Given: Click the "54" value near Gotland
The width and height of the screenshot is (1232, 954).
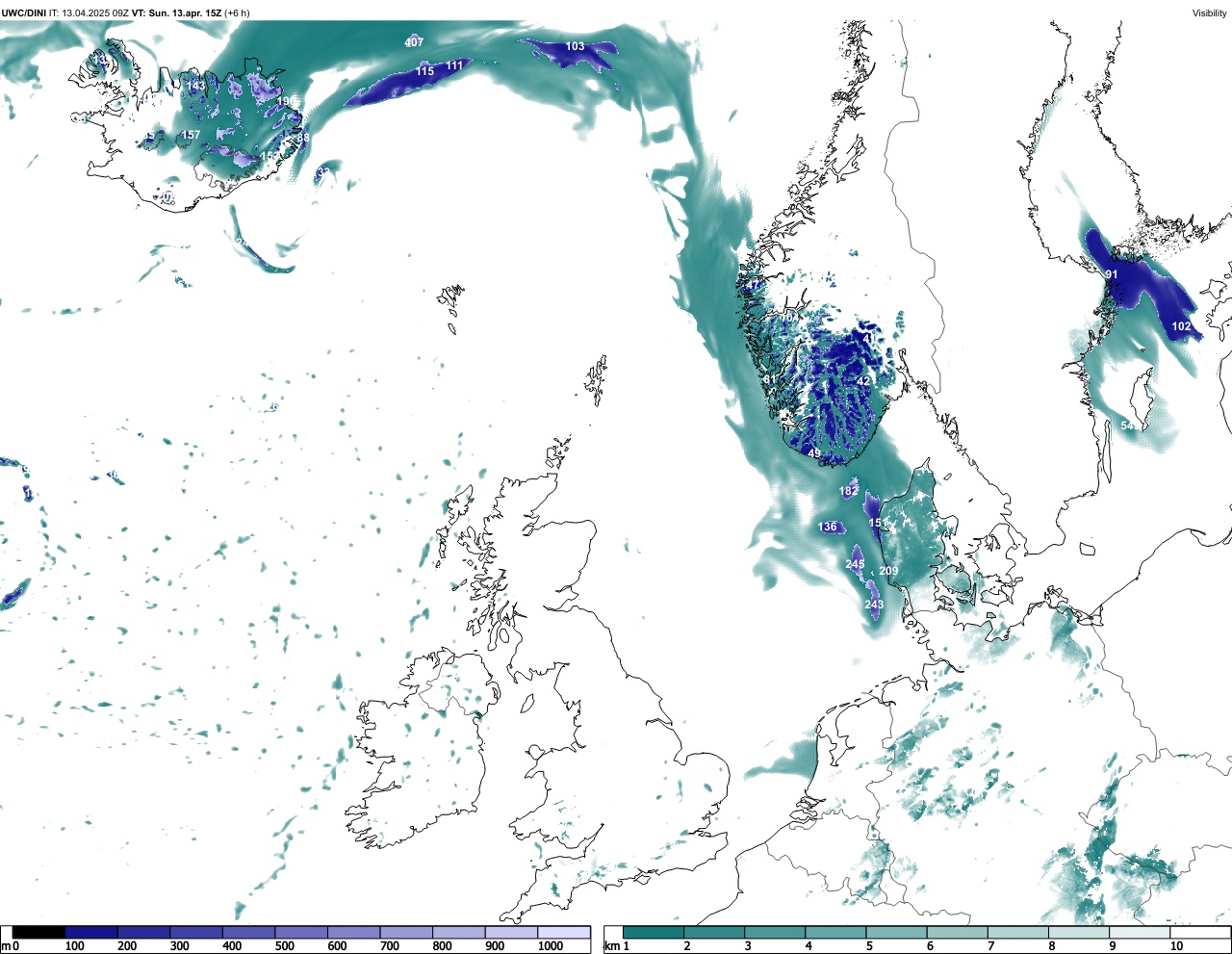Looking at the screenshot, I should click(1126, 425).
